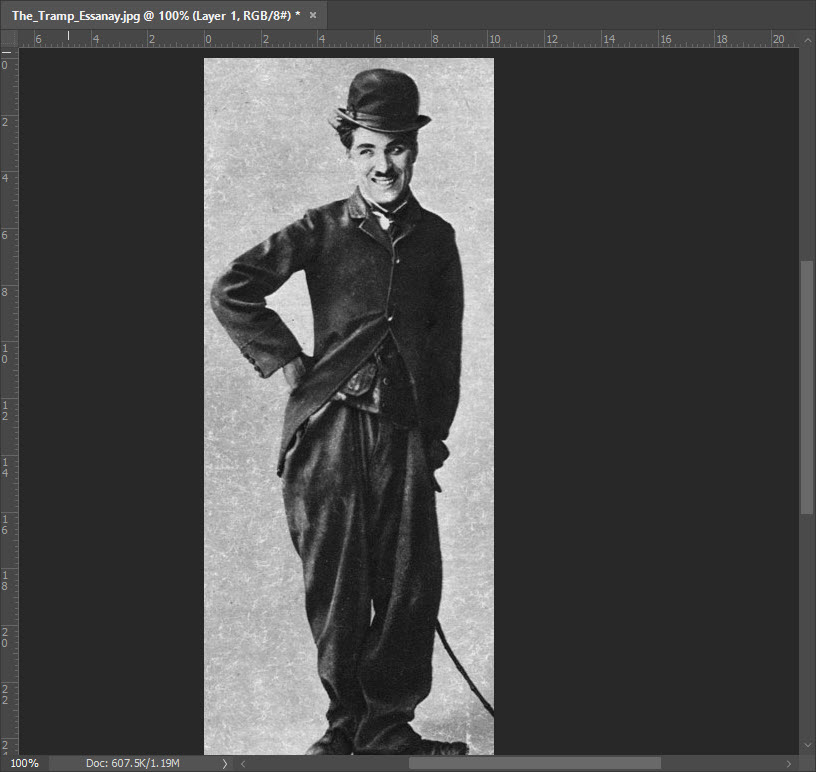
Task: Click the horizontal scrollbar right arrow
Action: (x=788, y=764)
